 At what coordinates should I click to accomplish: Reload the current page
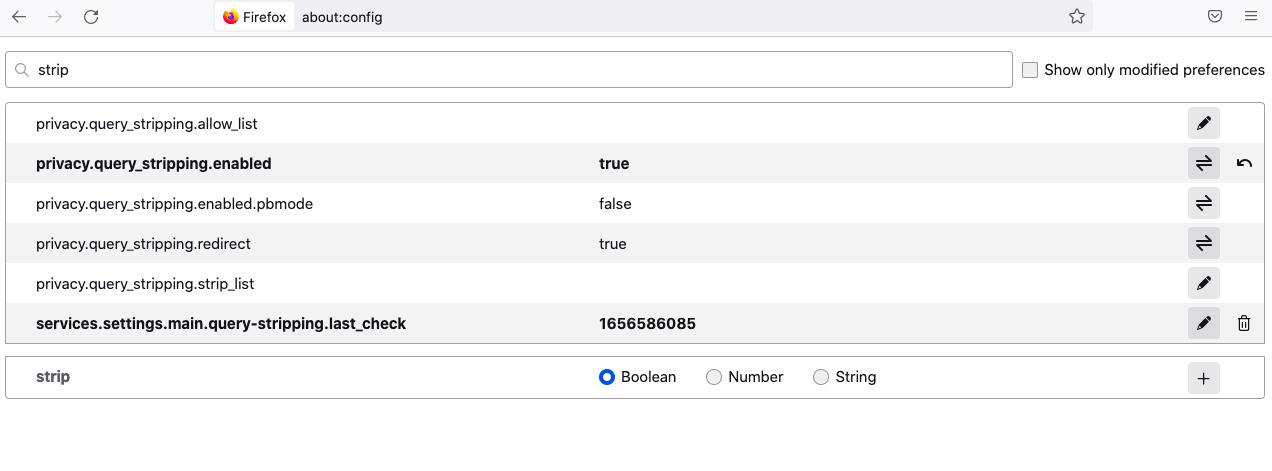[91, 17]
